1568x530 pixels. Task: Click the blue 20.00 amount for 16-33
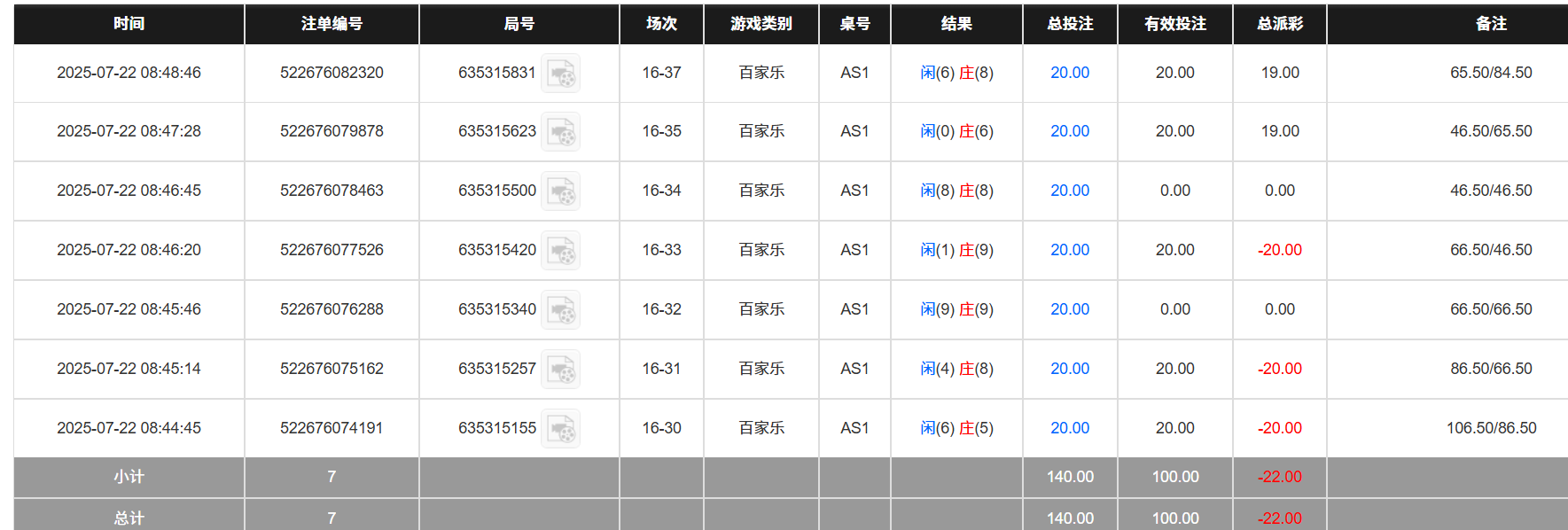tap(1069, 250)
